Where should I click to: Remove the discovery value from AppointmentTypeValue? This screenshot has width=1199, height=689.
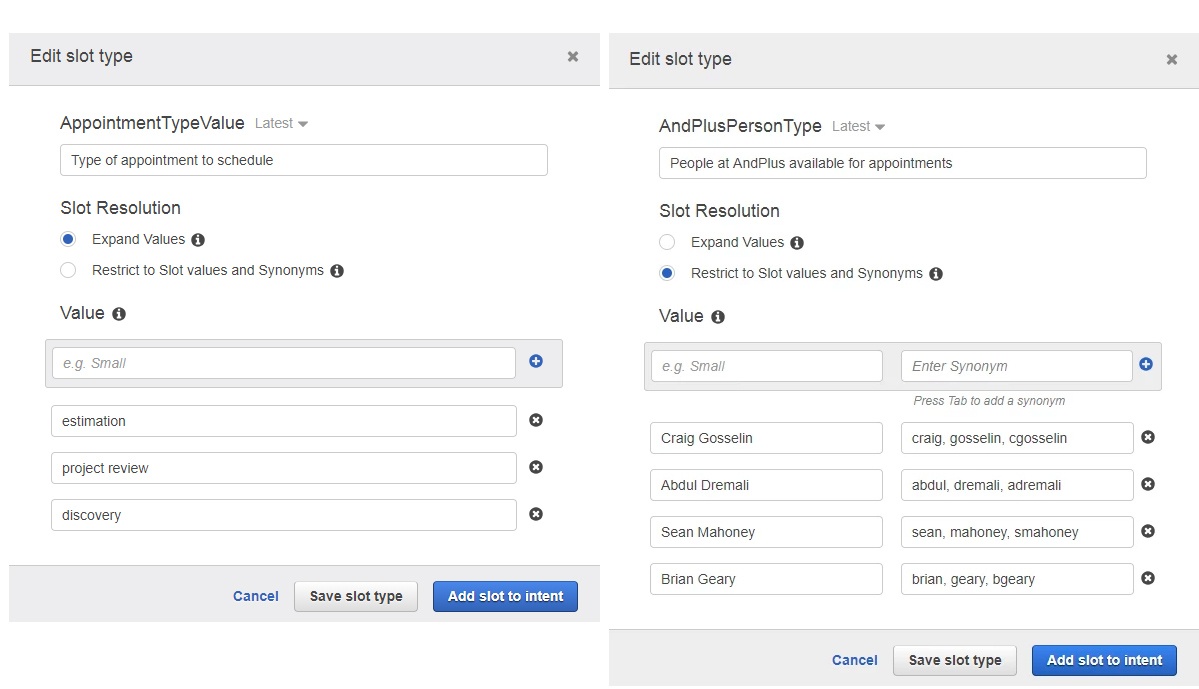click(x=536, y=514)
